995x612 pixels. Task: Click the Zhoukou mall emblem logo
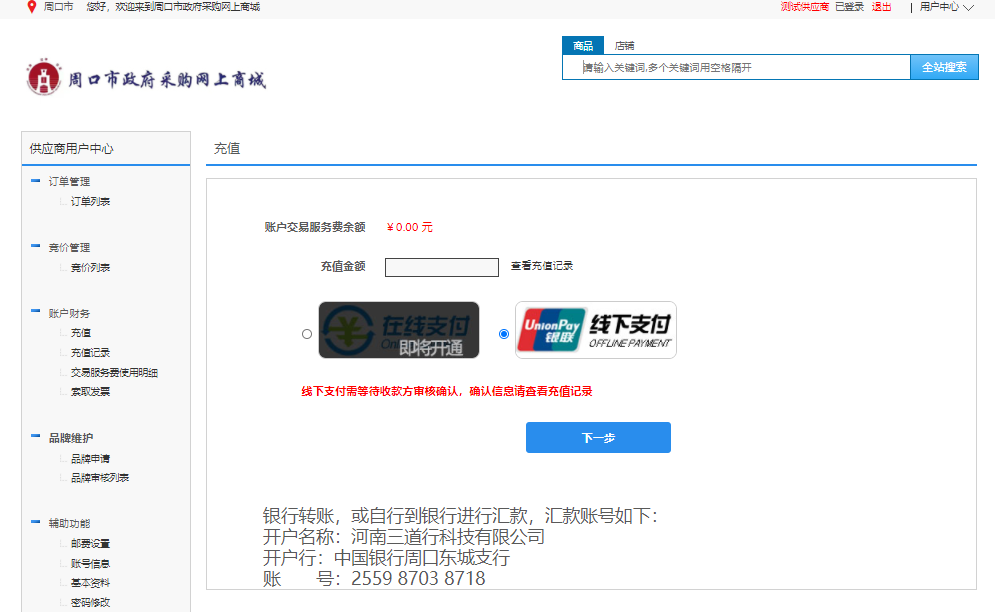click(43, 77)
